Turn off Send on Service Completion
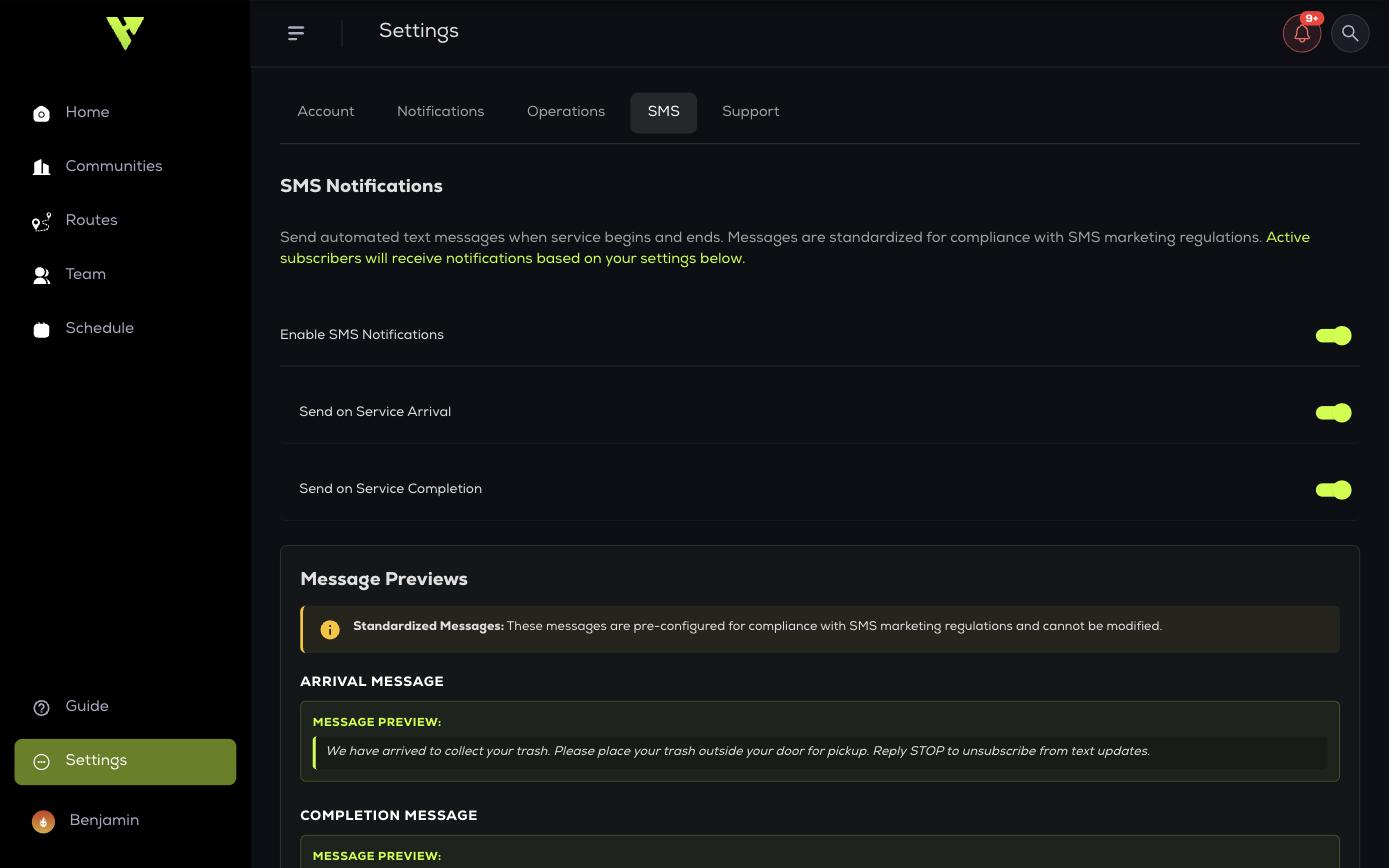Image resolution: width=1389 pixels, height=868 pixels. tap(1333, 490)
